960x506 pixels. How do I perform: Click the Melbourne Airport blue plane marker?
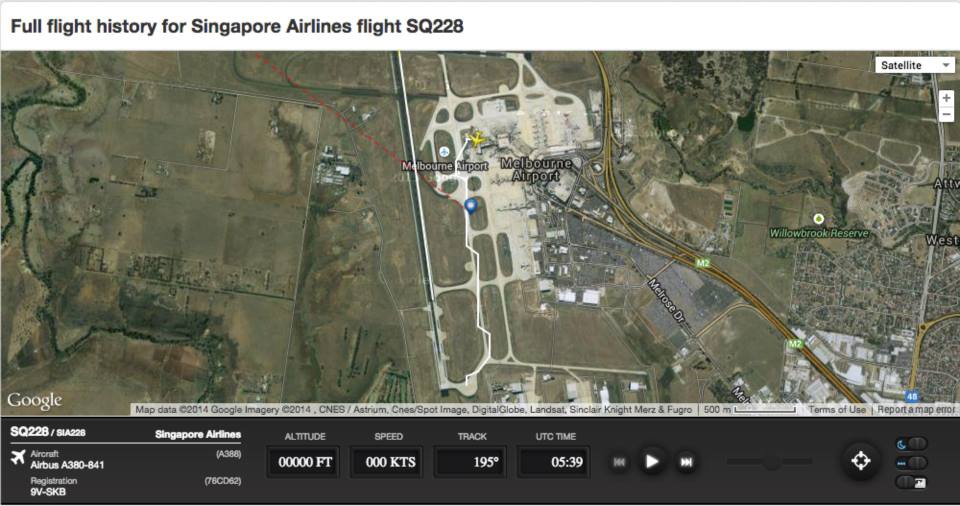point(444,152)
